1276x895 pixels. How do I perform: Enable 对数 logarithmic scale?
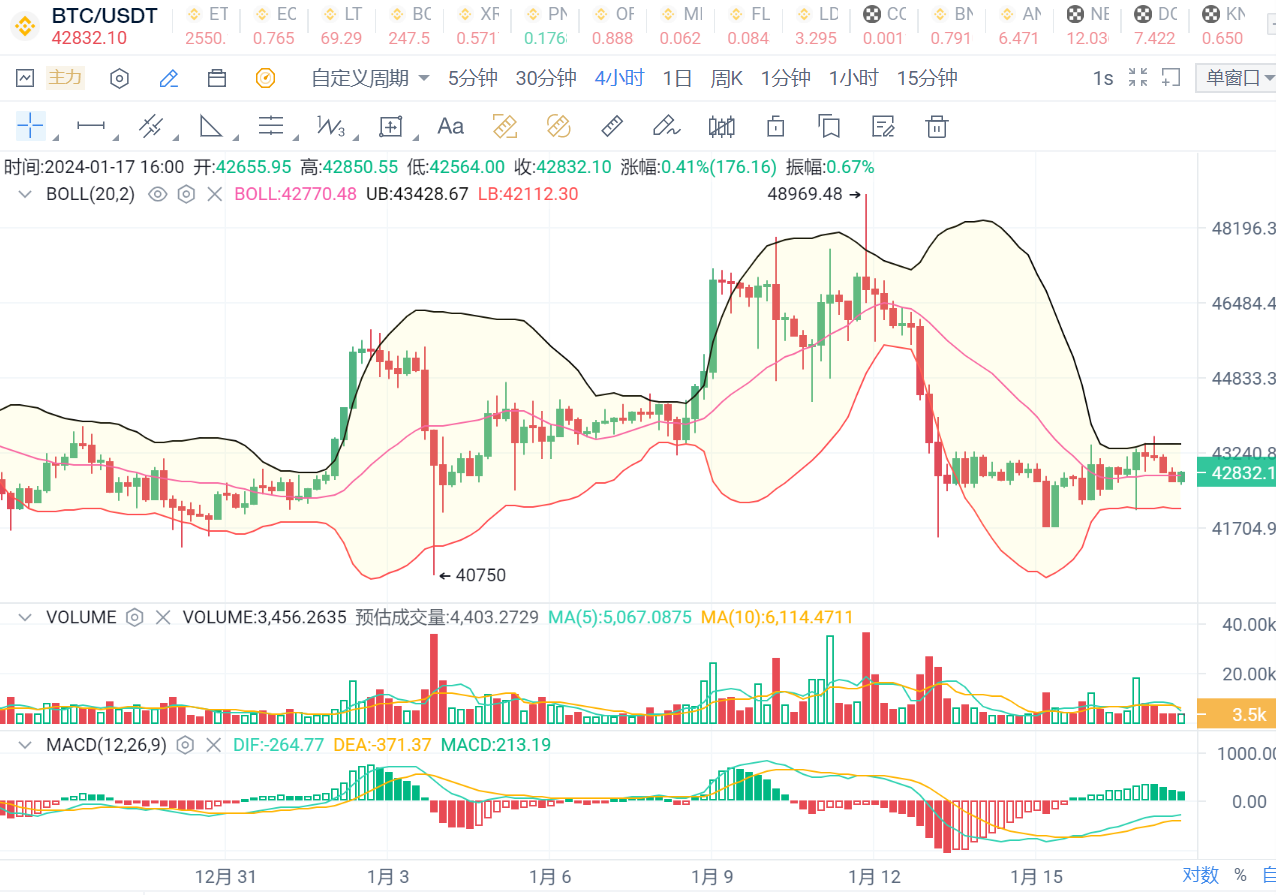tap(1201, 875)
